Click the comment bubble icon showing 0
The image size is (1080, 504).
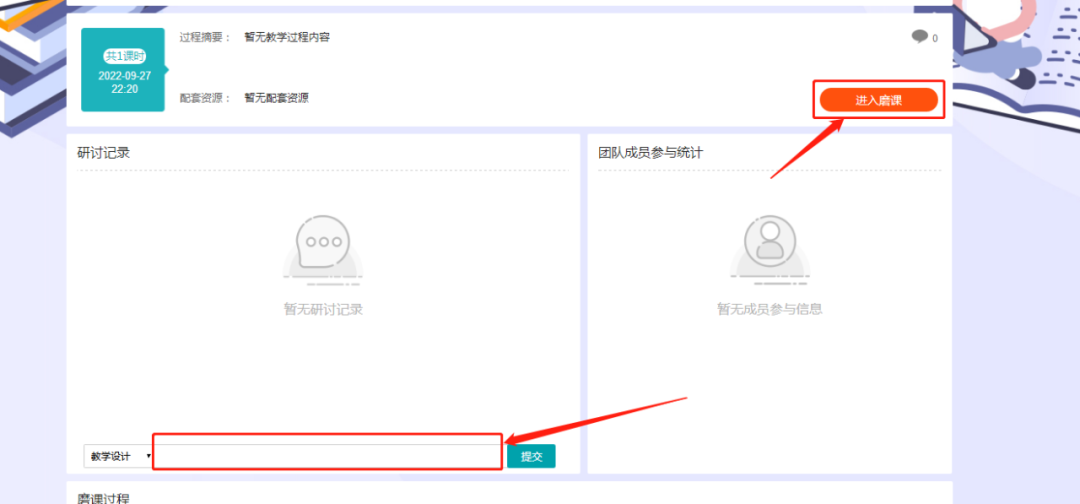pos(920,36)
